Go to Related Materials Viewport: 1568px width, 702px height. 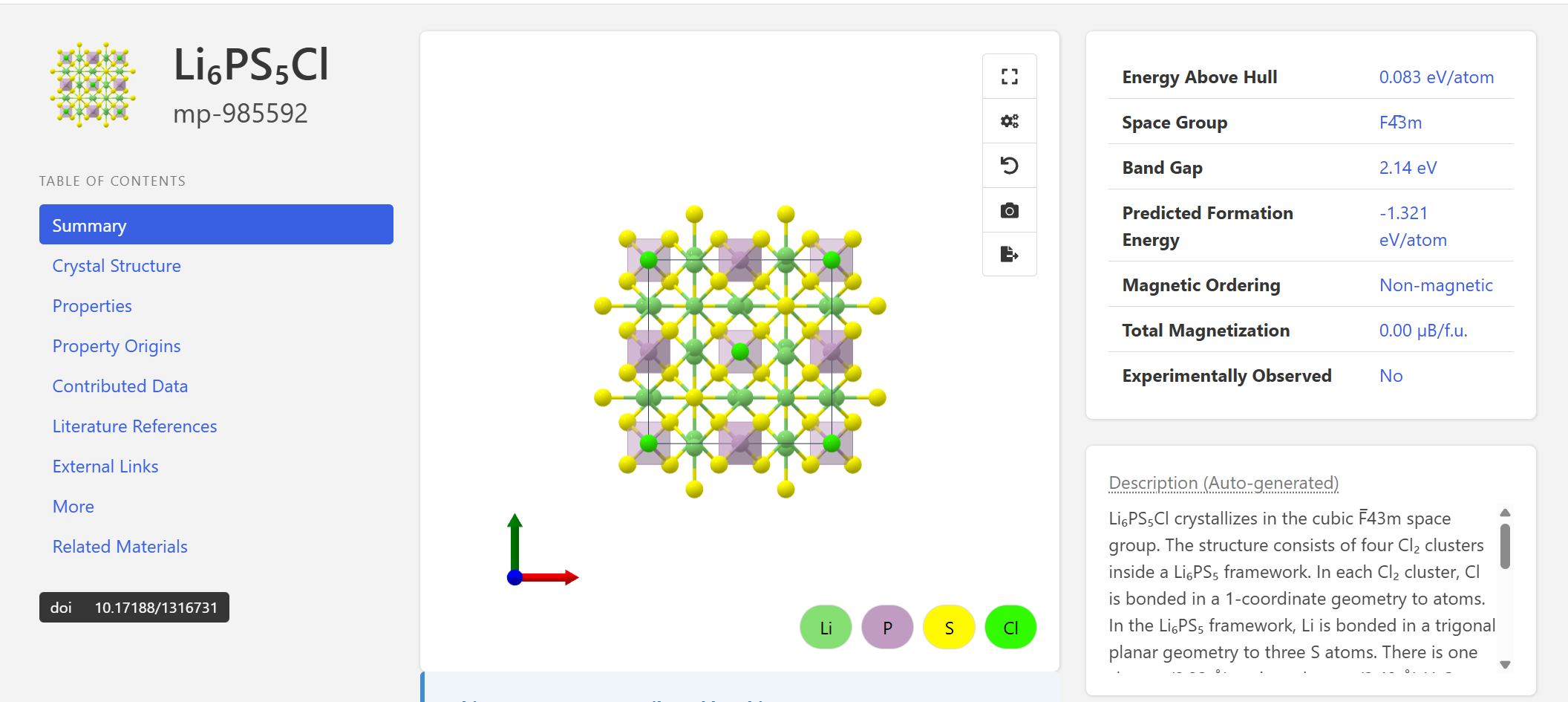120,546
